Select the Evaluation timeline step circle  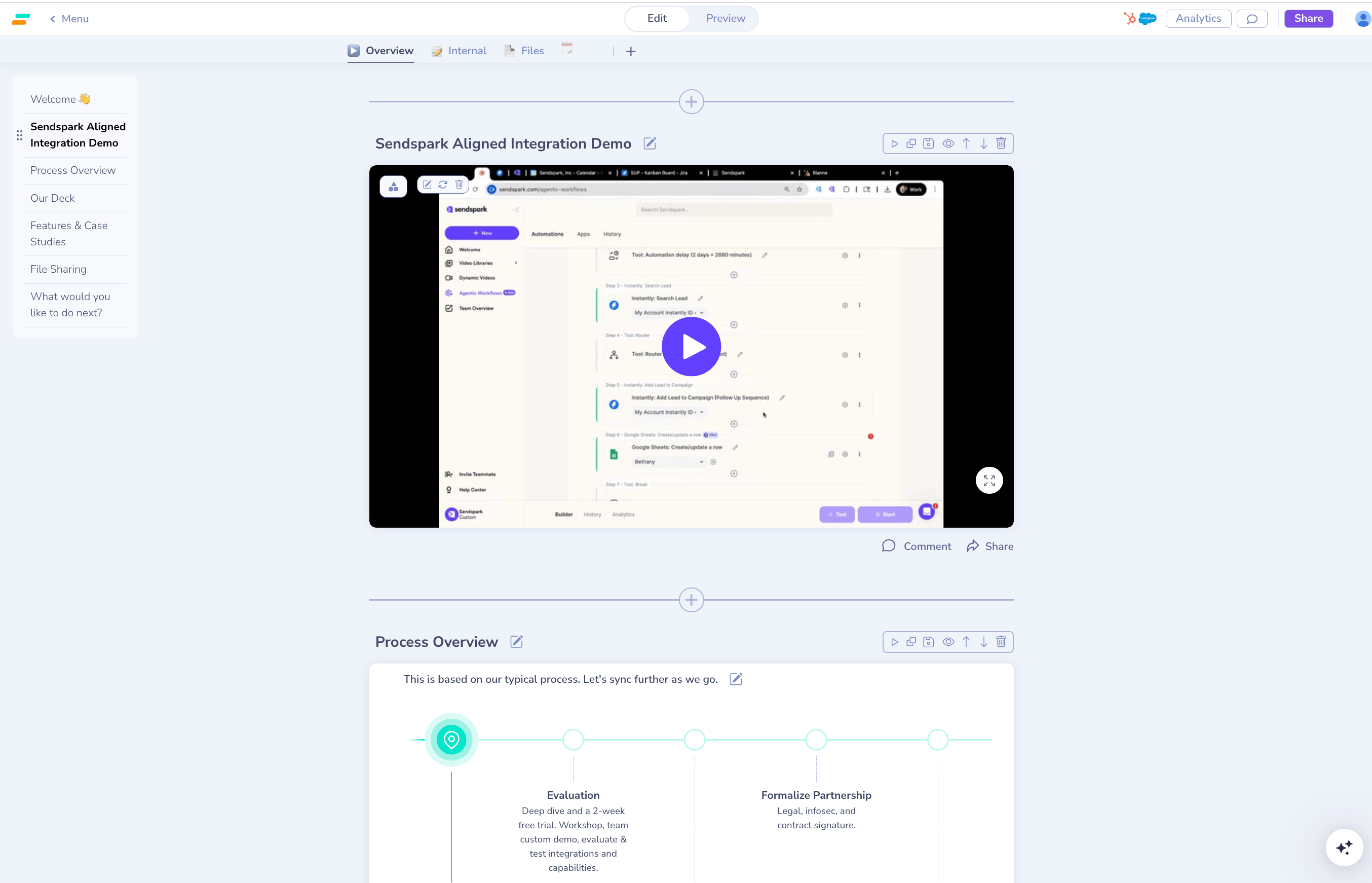coord(573,740)
